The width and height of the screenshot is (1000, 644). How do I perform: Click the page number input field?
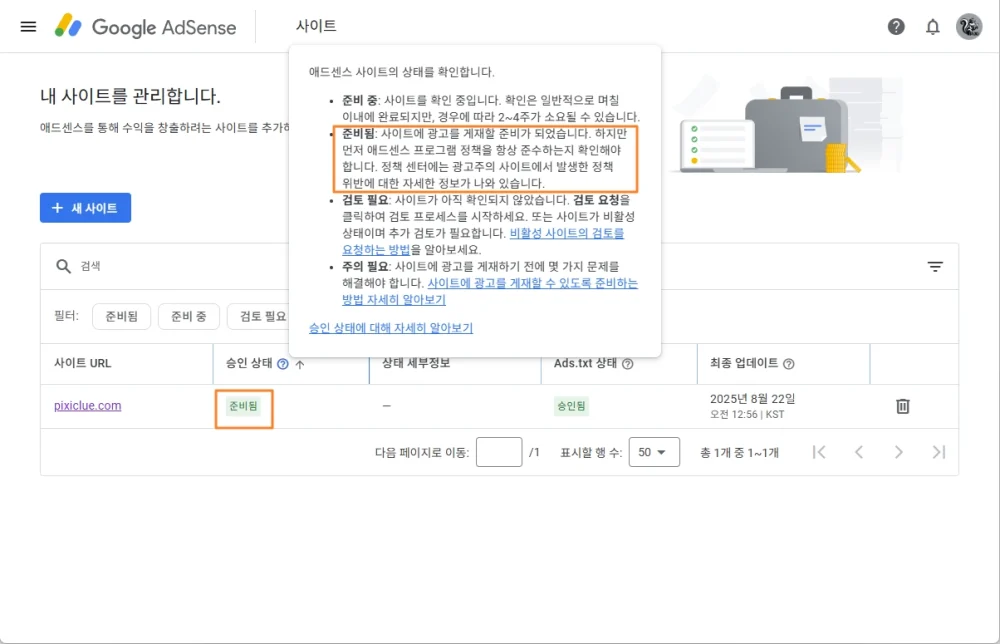tap(499, 452)
